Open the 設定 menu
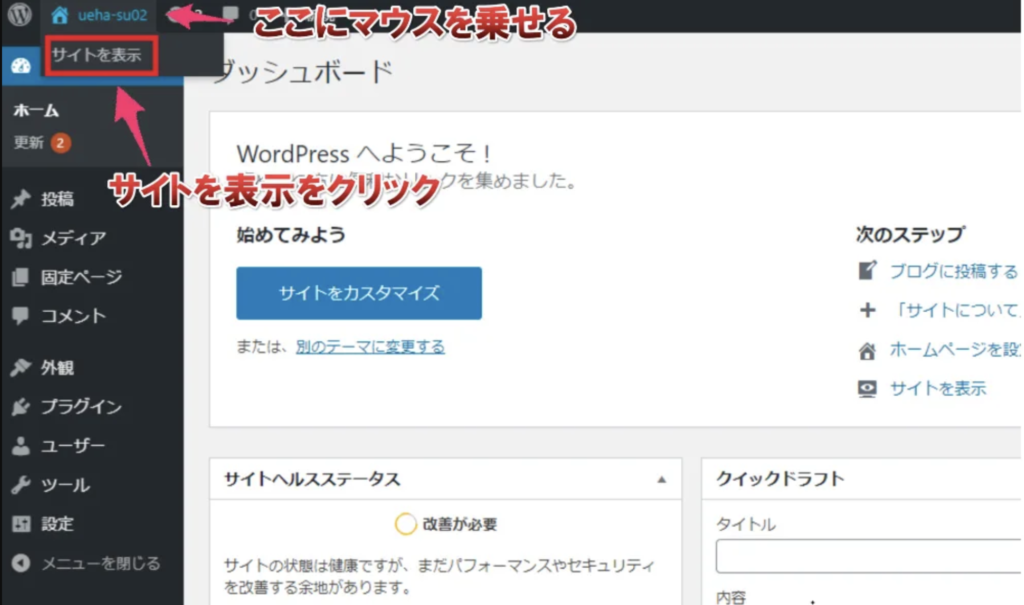 point(57,524)
